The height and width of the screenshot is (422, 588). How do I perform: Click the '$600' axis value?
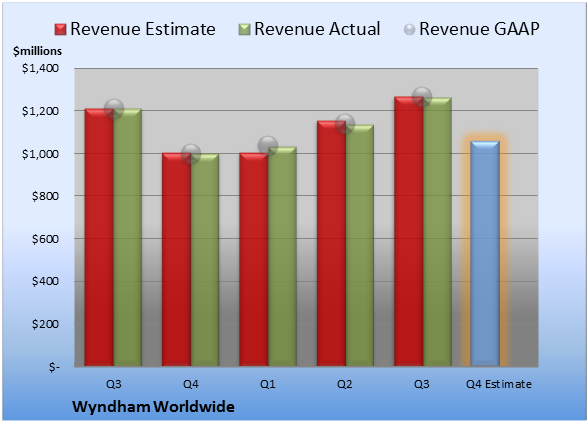tap(45, 239)
